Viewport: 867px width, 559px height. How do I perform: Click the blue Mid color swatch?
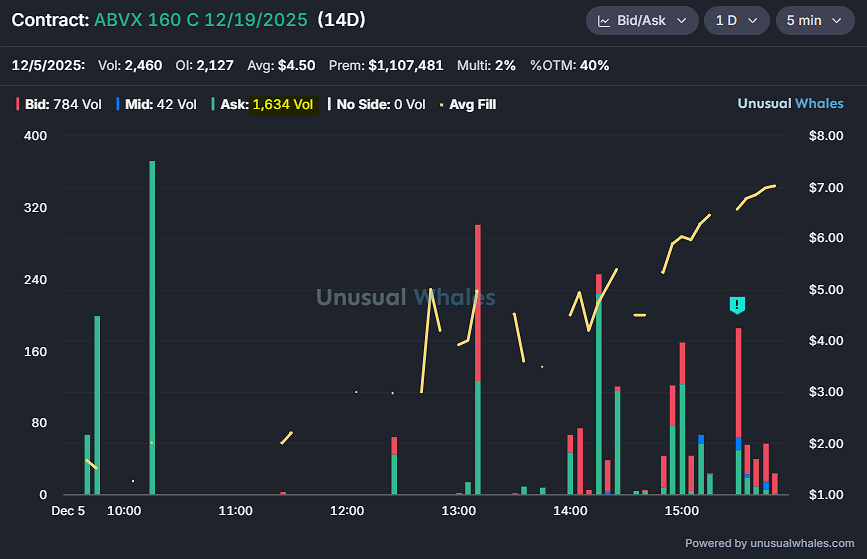(x=118, y=104)
